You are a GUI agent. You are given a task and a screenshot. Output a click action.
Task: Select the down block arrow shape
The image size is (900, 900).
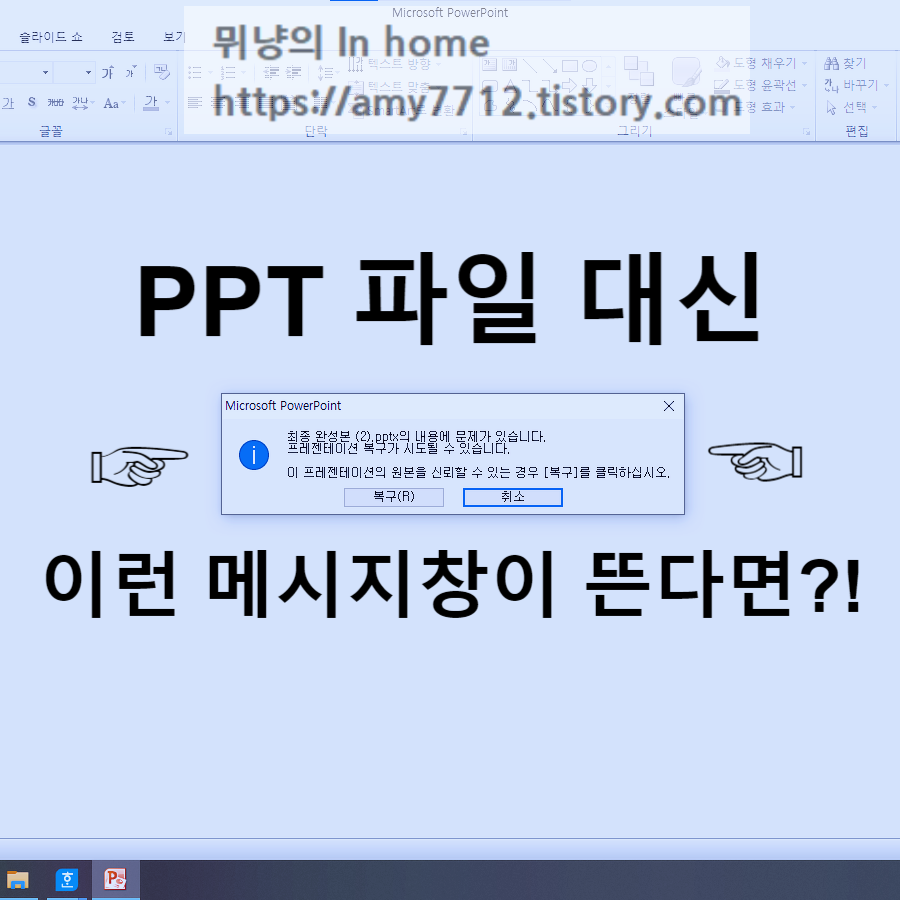(x=589, y=87)
